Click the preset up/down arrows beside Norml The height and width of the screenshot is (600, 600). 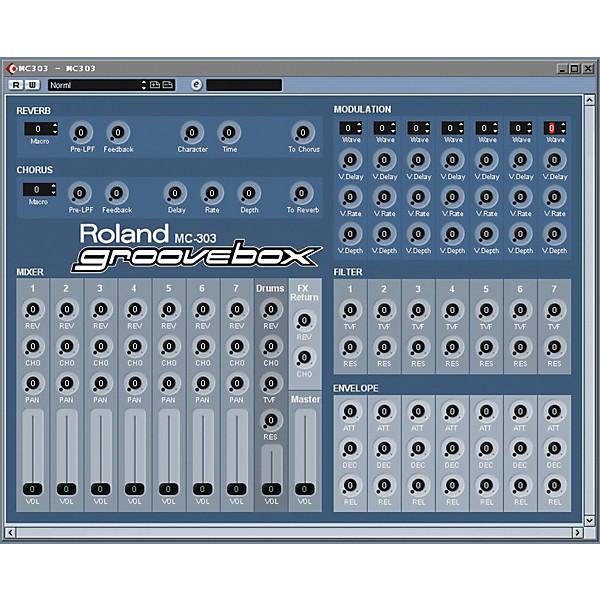click(143, 85)
